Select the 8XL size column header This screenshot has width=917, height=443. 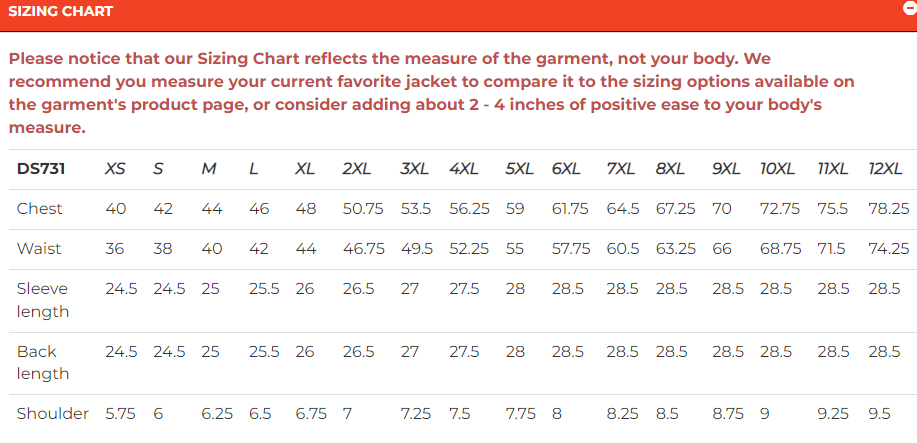pyautogui.click(x=670, y=169)
